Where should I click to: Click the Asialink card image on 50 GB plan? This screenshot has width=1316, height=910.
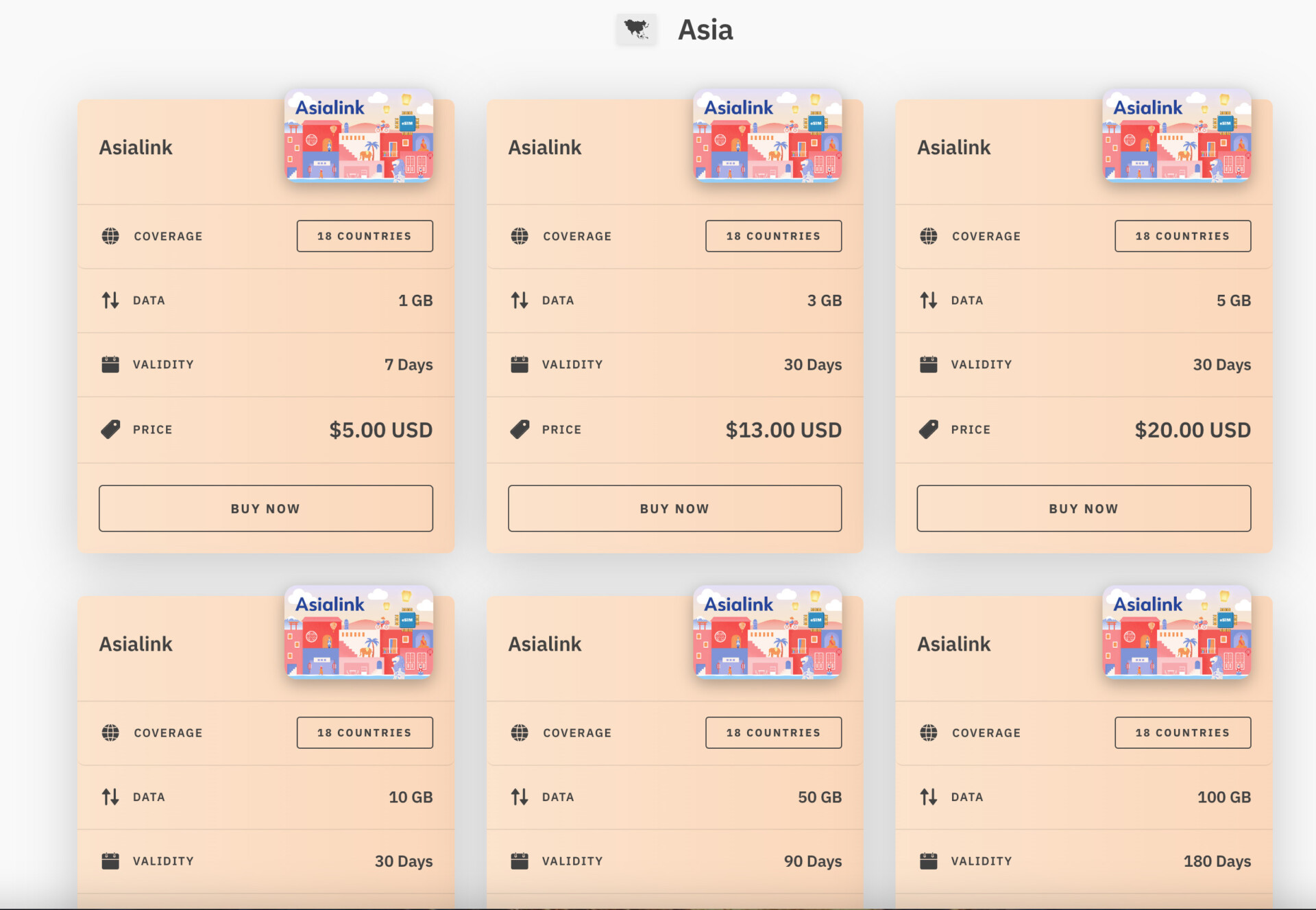coord(768,632)
